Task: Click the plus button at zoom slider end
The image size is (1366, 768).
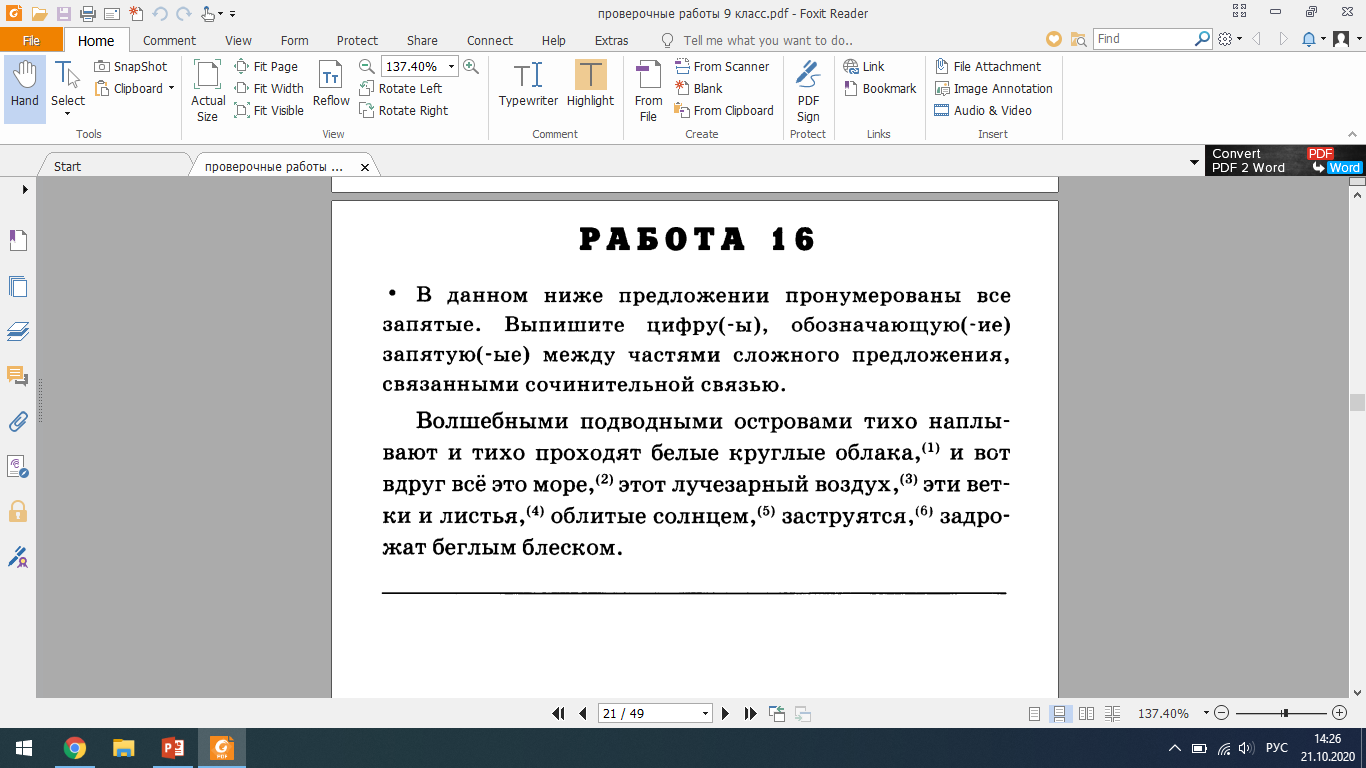Action: (x=1340, y=713)
